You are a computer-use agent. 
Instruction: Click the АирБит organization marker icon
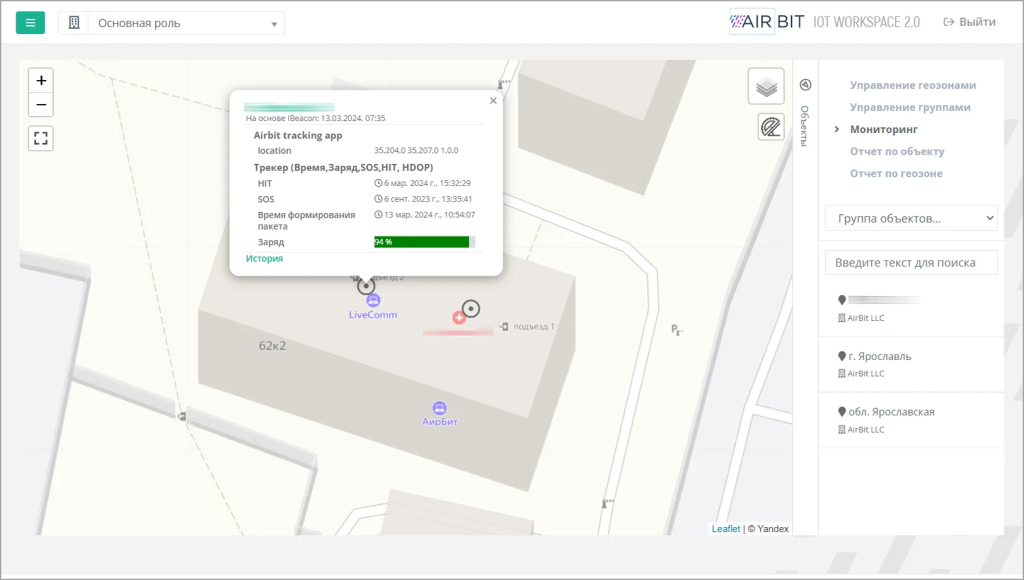point(439,408)
